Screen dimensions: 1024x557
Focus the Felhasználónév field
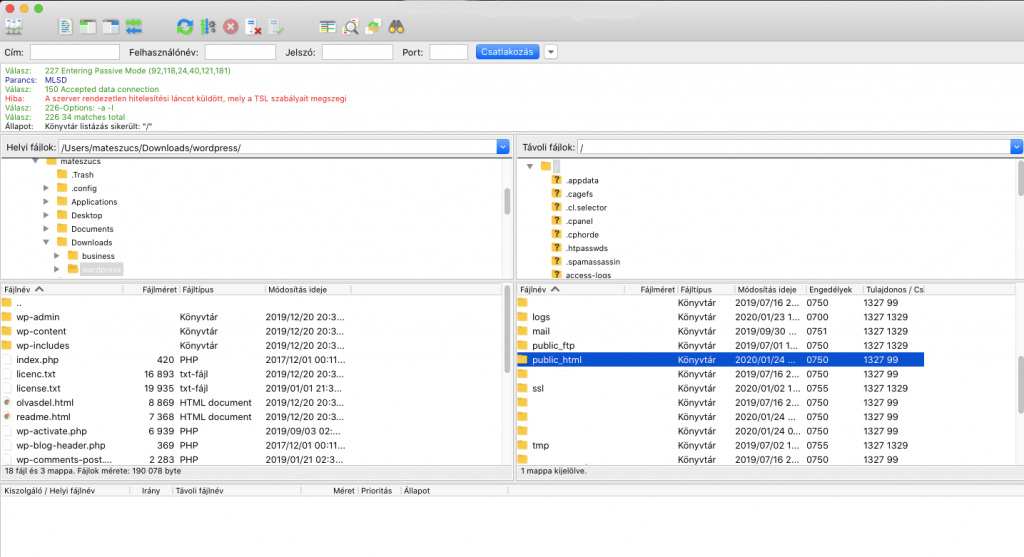240,52
